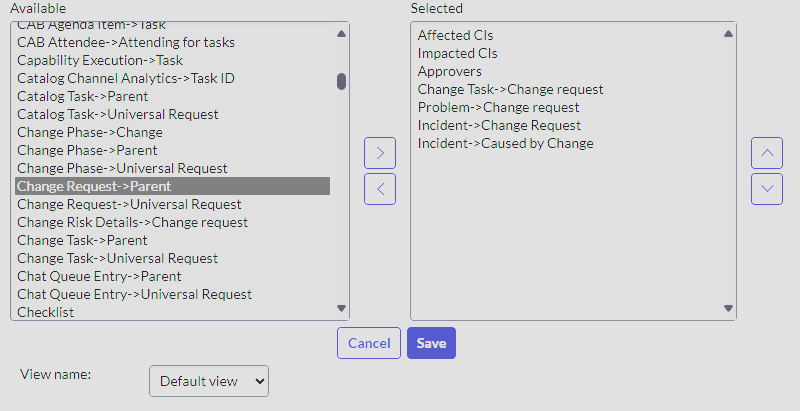Cancel the list configuration changes
The width and height of the screenshot is (800, 411).
pos(369,343)
